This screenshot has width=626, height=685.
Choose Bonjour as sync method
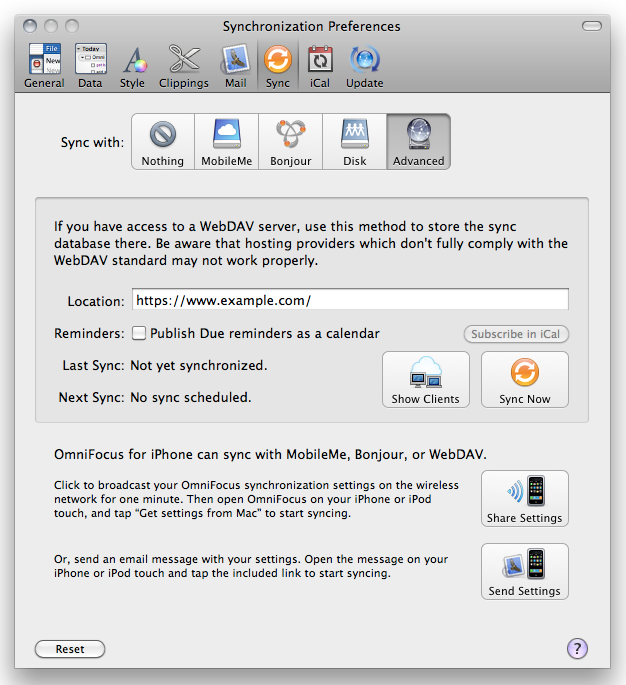291,142
